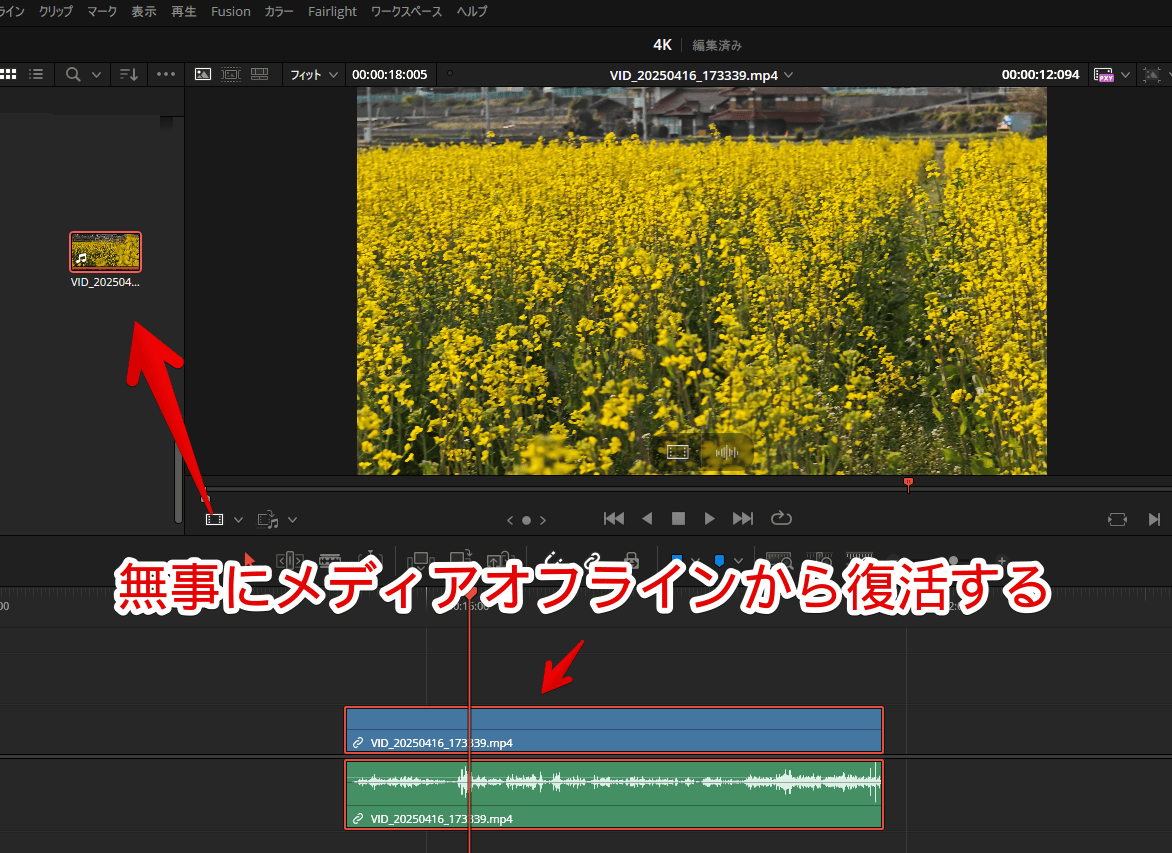This screenshot has height=853, width=1172.
Task: Open the media pool three-dots options menu
Action: point(166,74)
